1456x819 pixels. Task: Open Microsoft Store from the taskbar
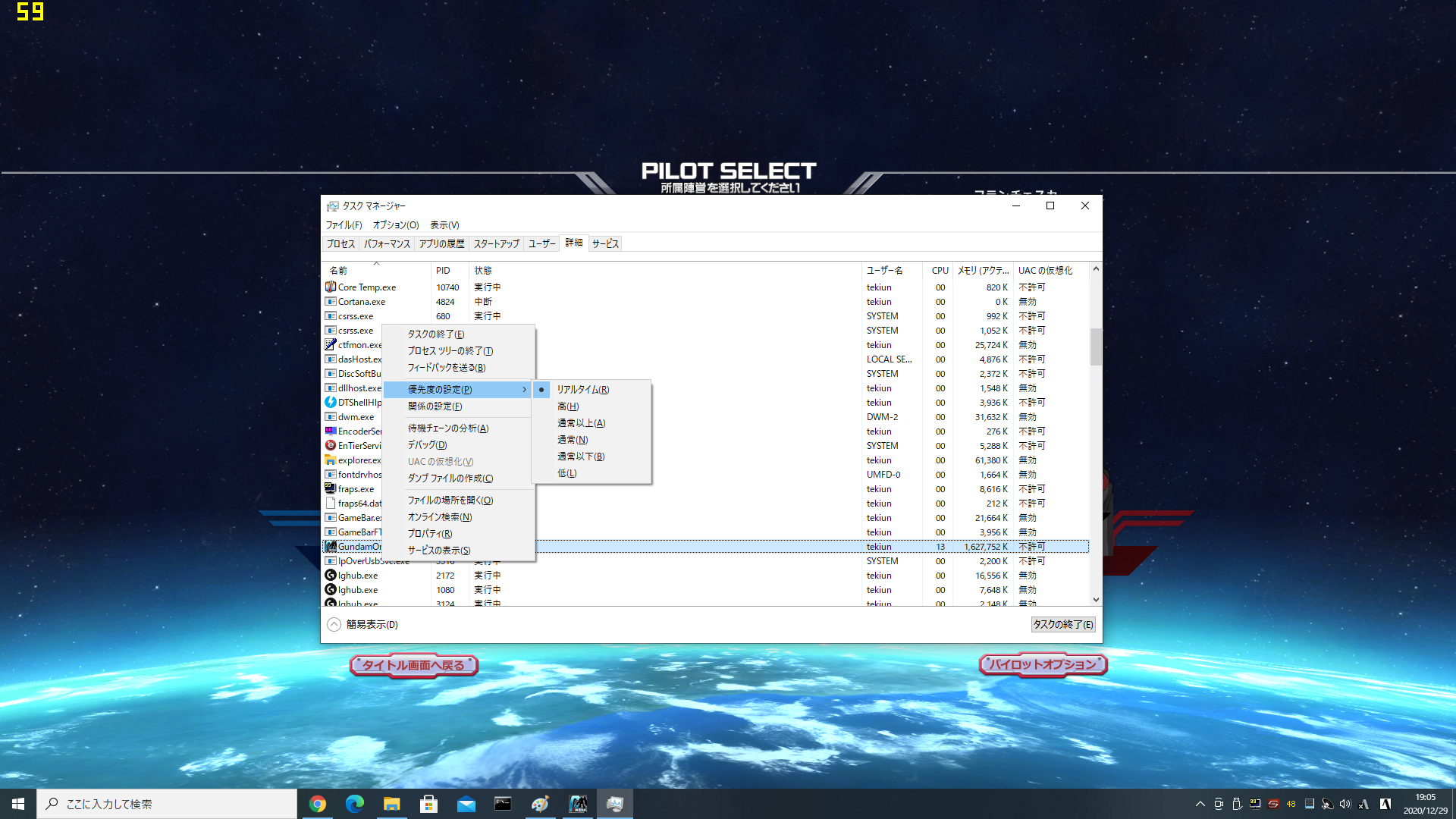(x=428, y=804)
